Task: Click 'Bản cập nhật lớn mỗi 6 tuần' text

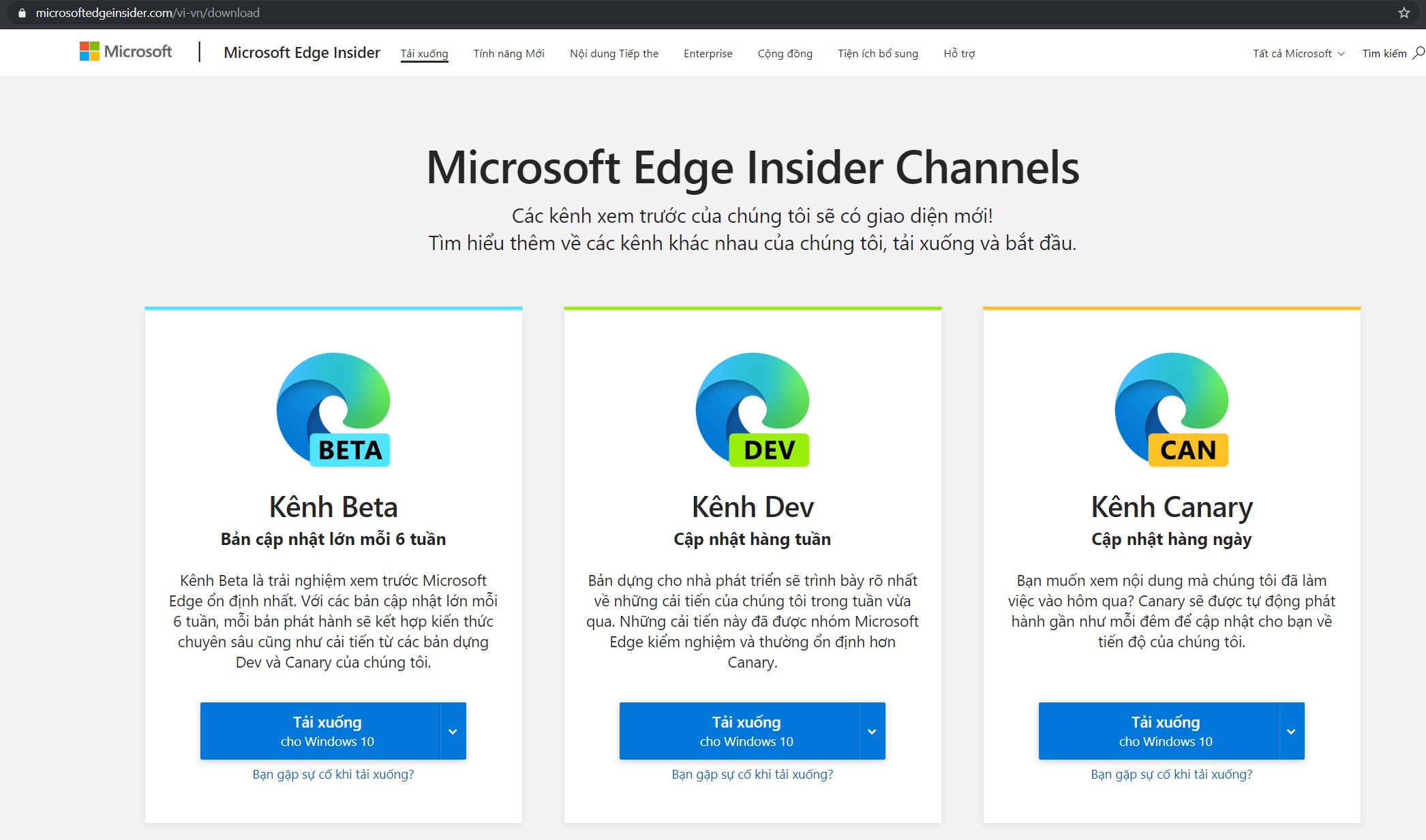Action: (x=333, y=539)
